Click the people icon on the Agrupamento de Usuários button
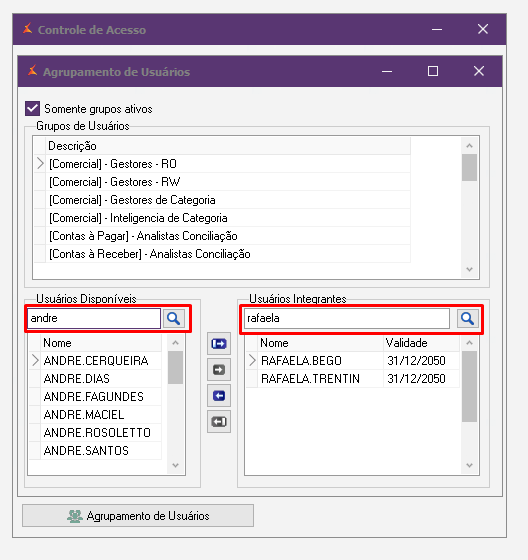 75,516
